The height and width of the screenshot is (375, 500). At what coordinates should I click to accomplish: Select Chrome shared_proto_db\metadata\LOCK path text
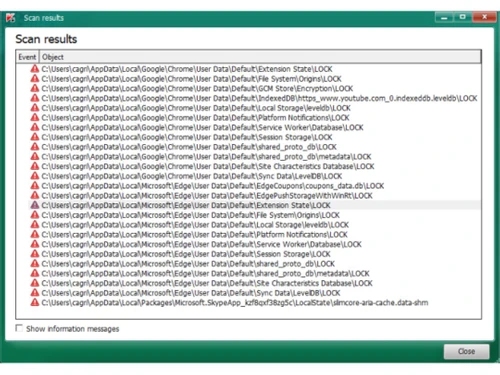click(x=206, y=157)
